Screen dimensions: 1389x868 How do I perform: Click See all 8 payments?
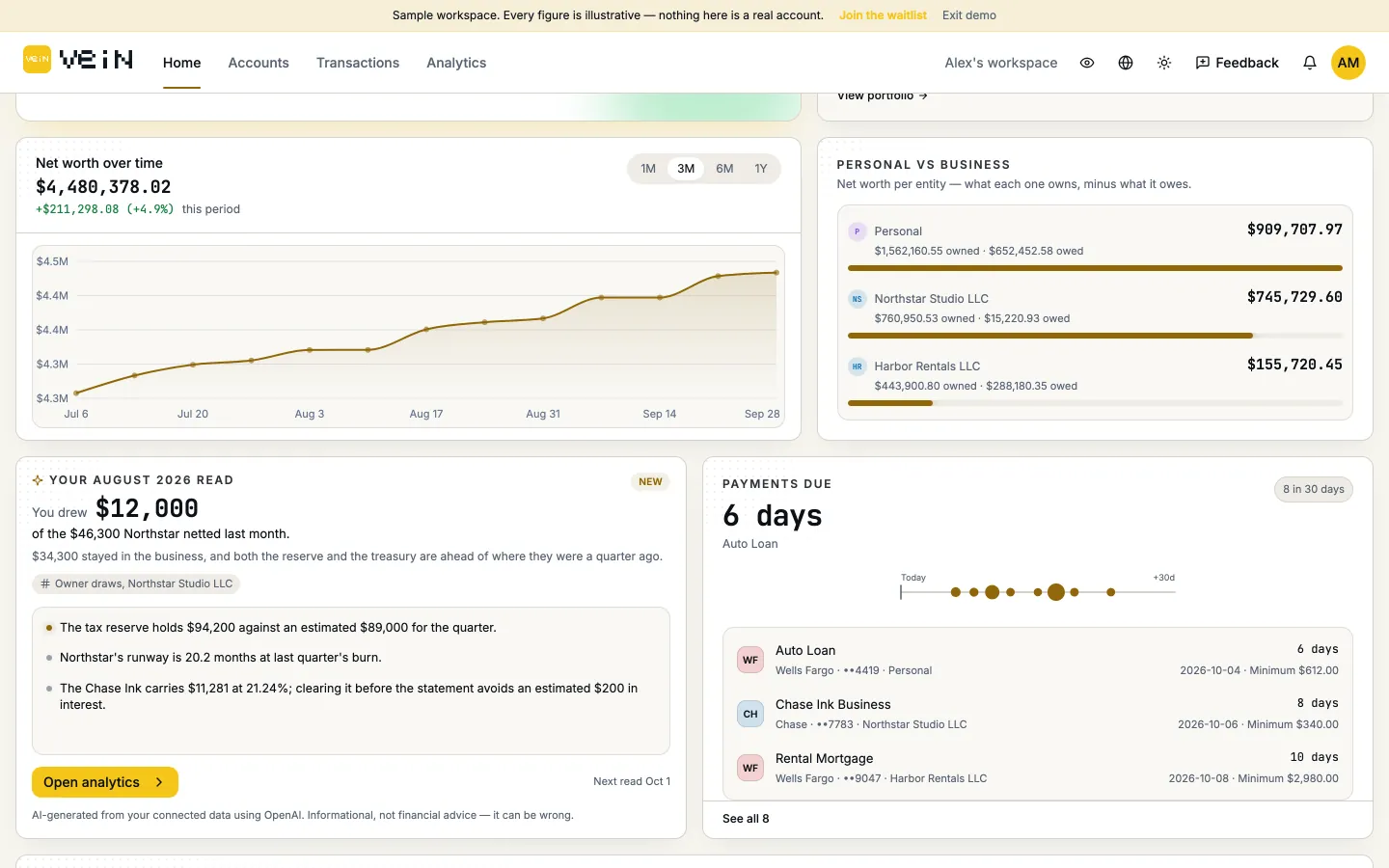coord(746,819)
